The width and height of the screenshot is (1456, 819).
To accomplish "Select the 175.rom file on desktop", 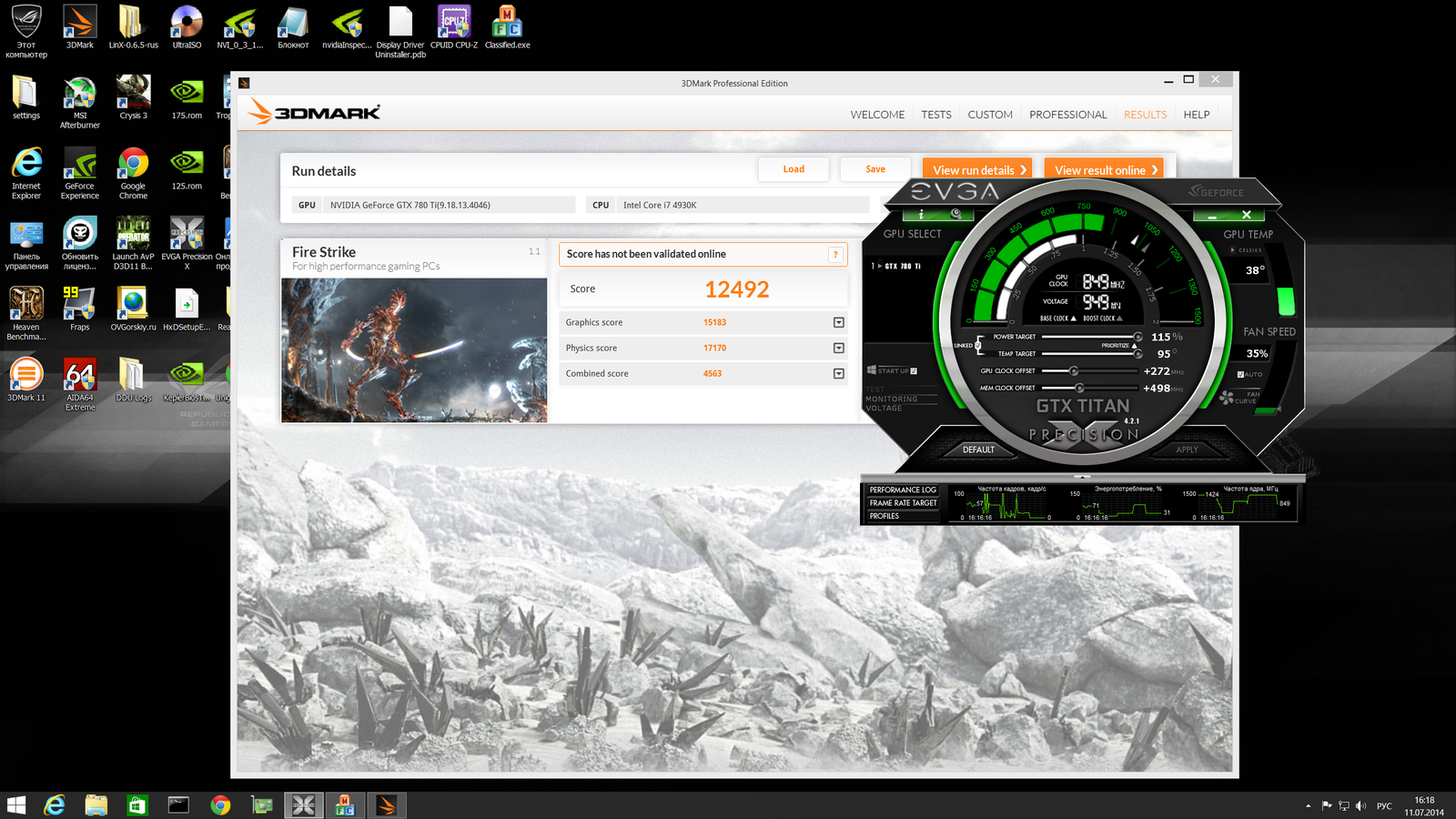I will (x=187, y=97).
